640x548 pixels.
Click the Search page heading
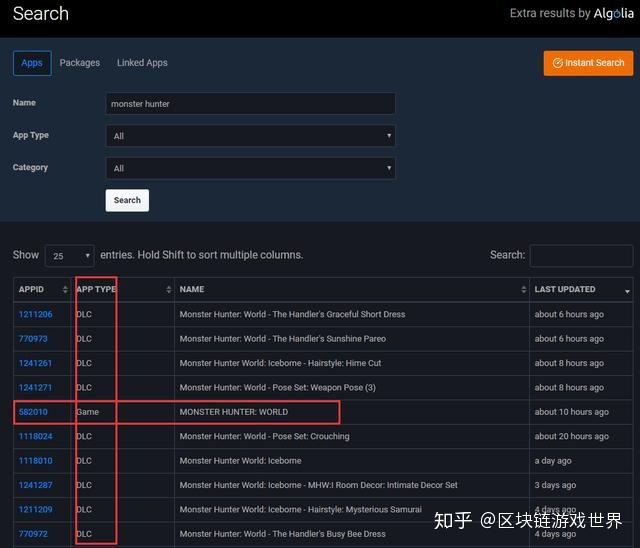[x=41, y=13]
